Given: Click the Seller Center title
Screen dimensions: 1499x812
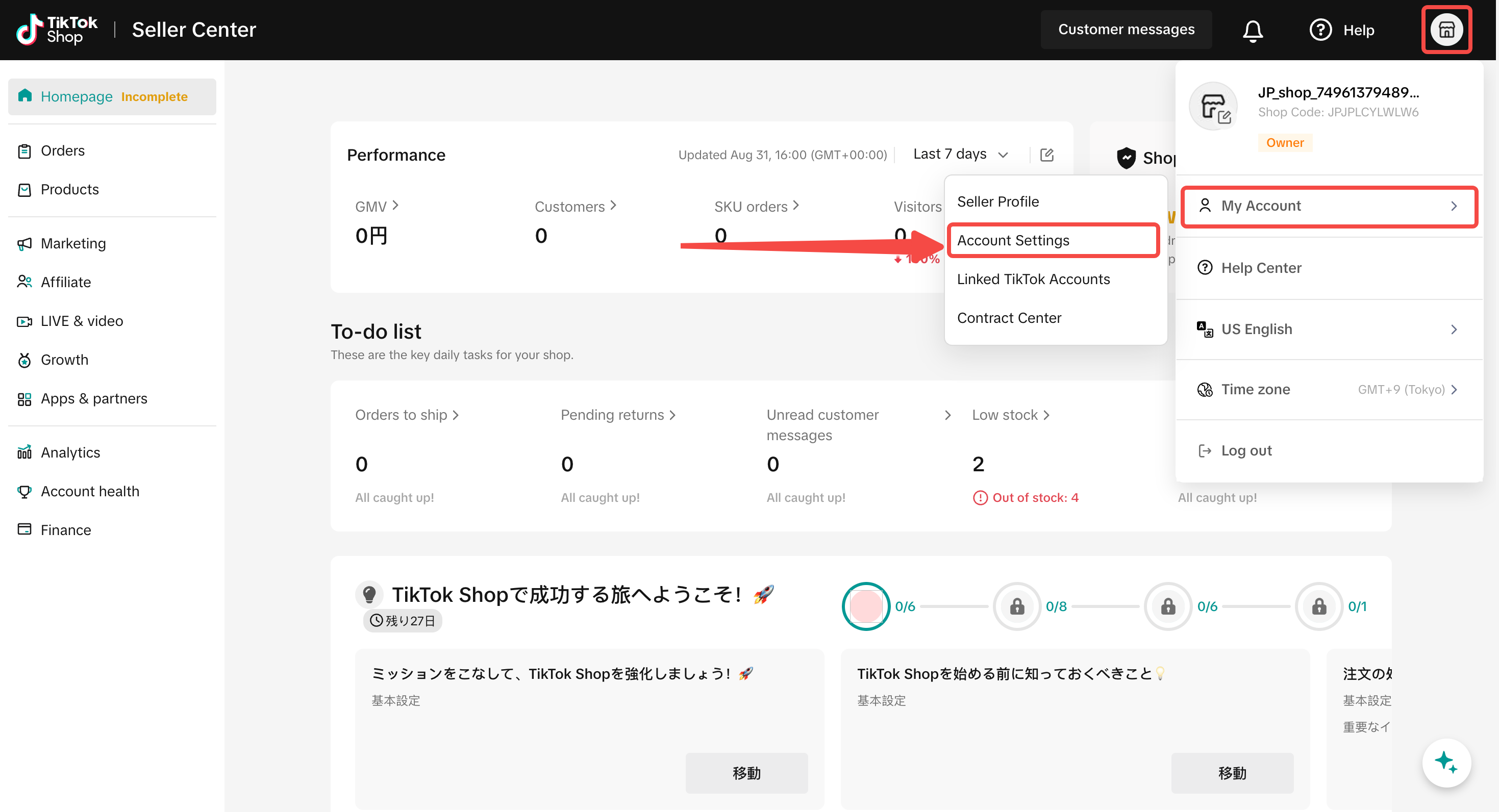Looking at the screenshot, I should 194,30.
